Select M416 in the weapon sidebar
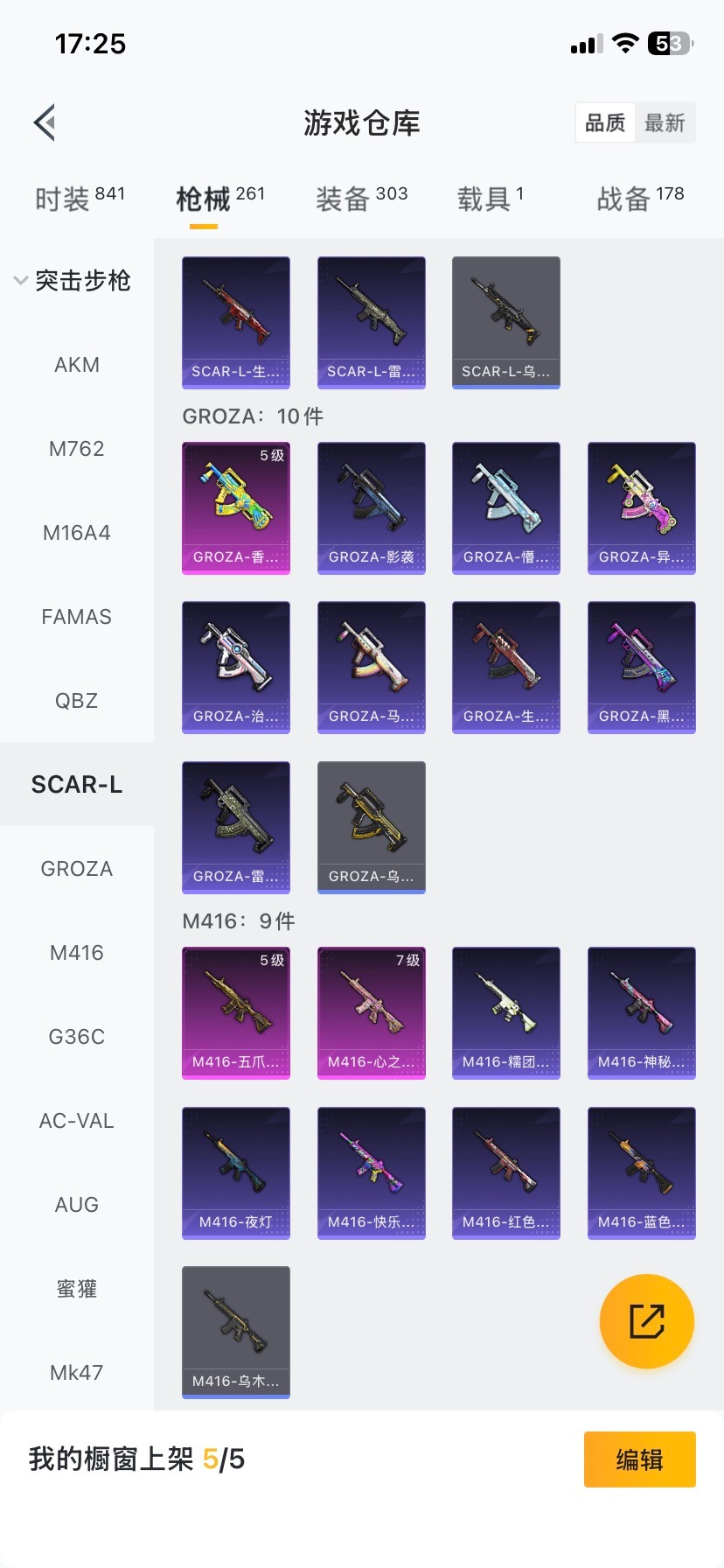Viewport: 724px width, 1568px height. [77, 953]
